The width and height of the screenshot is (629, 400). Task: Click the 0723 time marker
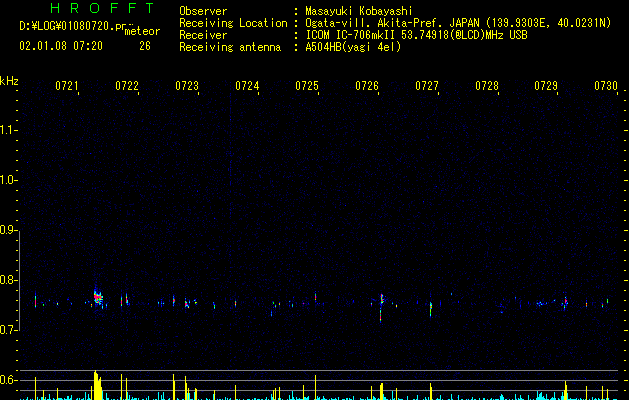pos(187,86)
